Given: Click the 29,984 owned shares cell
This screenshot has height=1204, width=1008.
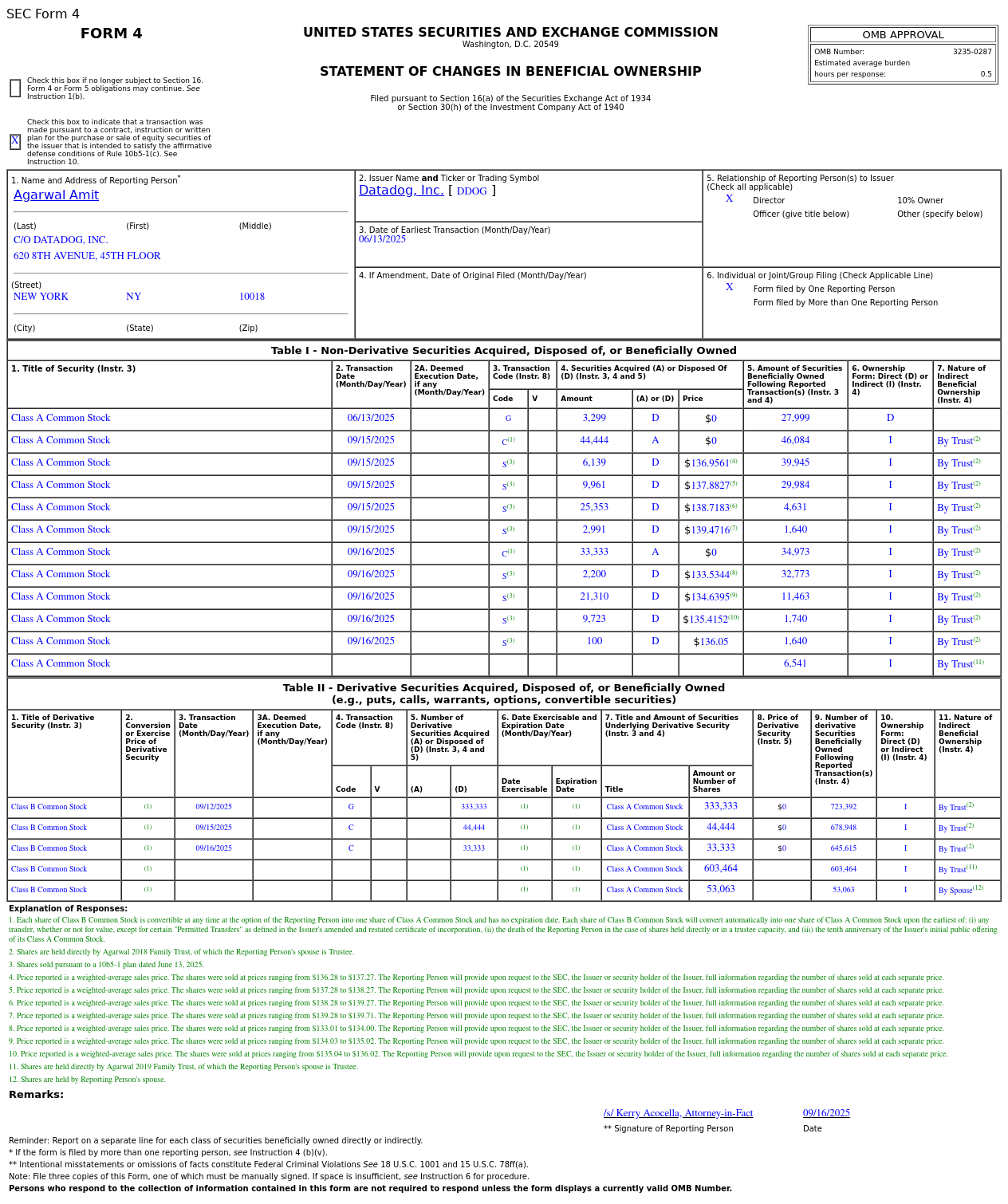Looking at the screenshot, I should pos(795,485).
